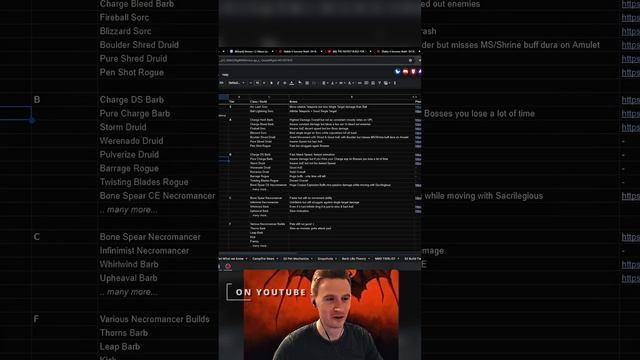Viewport: 640px width, 360px height.
Task: Click the red circular taskbar icon below the sheet
Action: coord(228,267)
